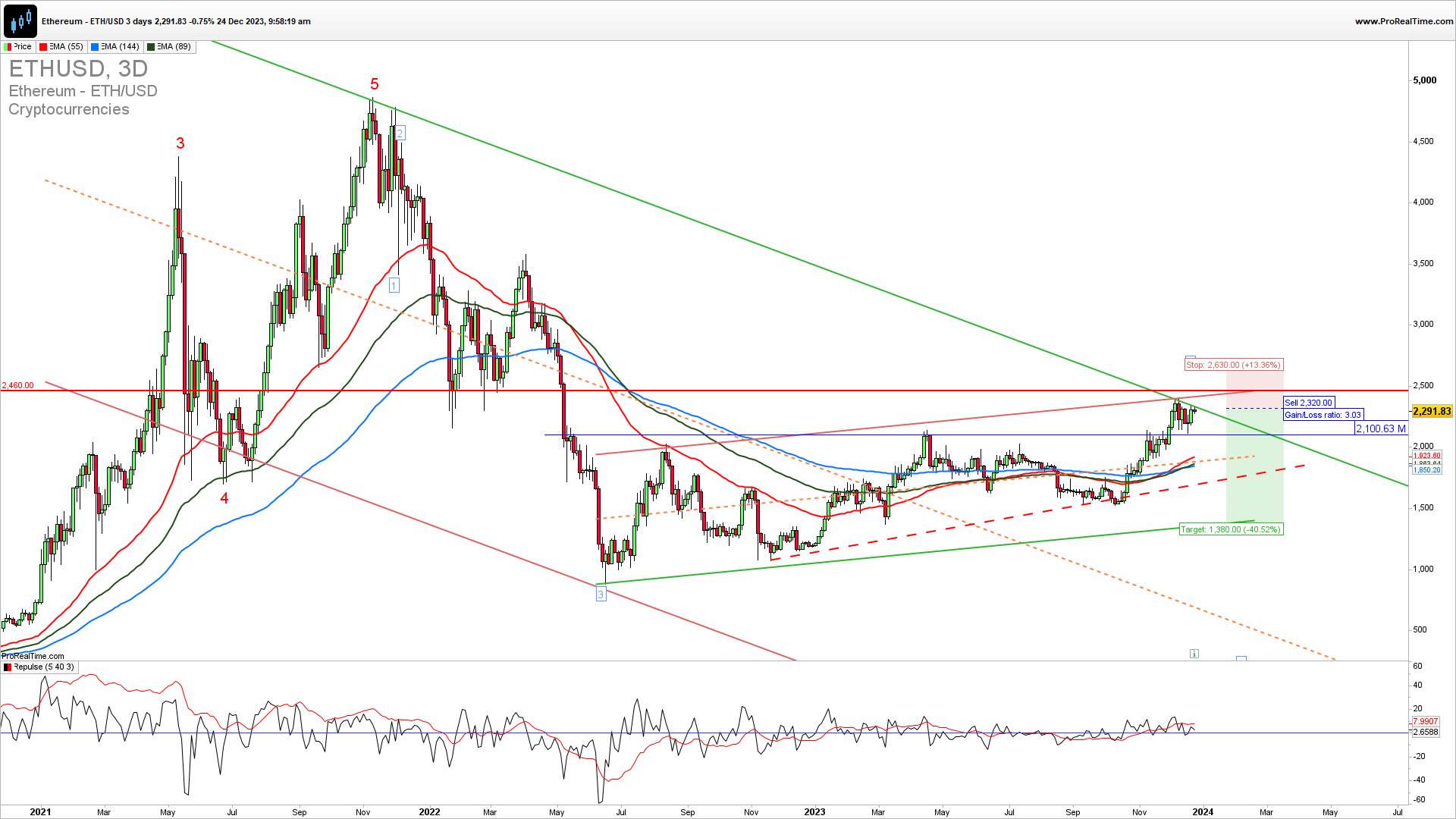Click the 2,460.00 red line price label

point(17,385)
